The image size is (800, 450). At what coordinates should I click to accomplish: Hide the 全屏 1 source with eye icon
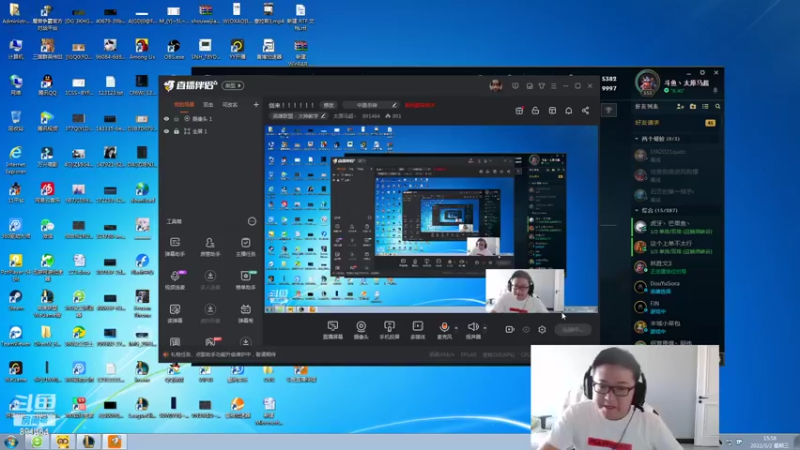click(166, 131)
